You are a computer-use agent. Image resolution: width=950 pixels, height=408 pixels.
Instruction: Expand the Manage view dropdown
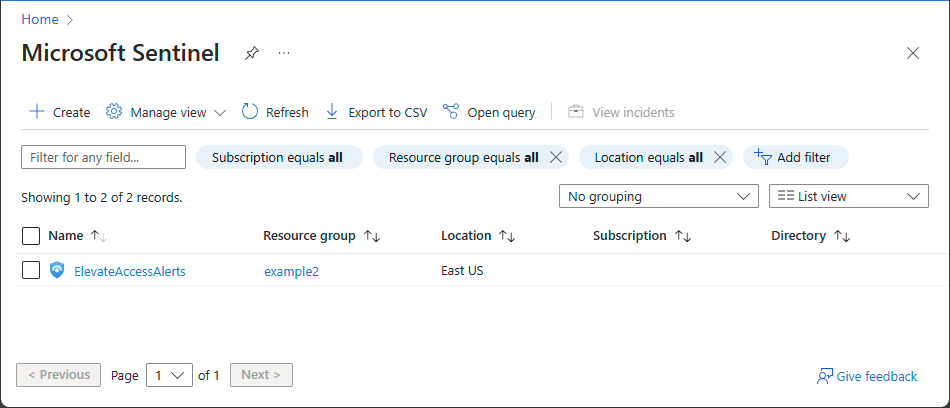click(166, 112)
